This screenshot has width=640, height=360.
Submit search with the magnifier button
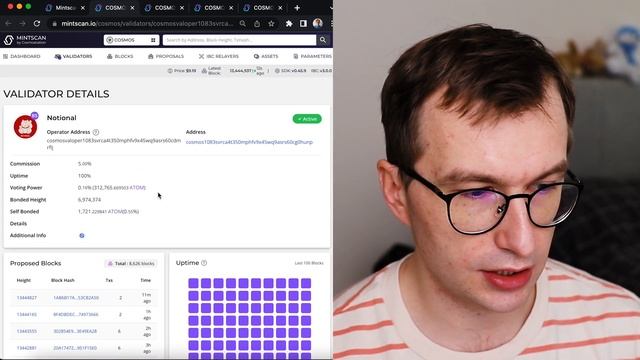click(323, 40)
